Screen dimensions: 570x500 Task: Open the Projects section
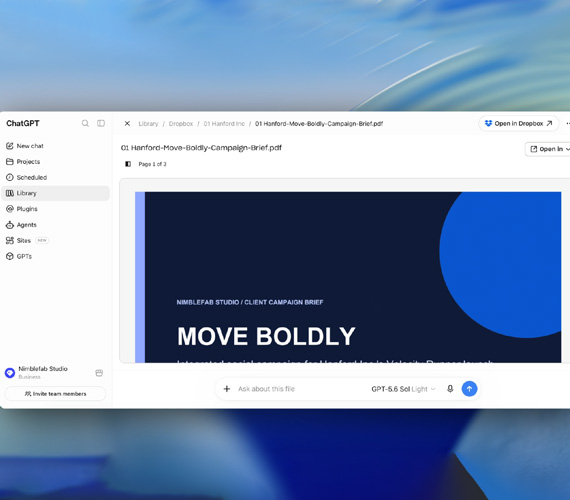[56, 161]
